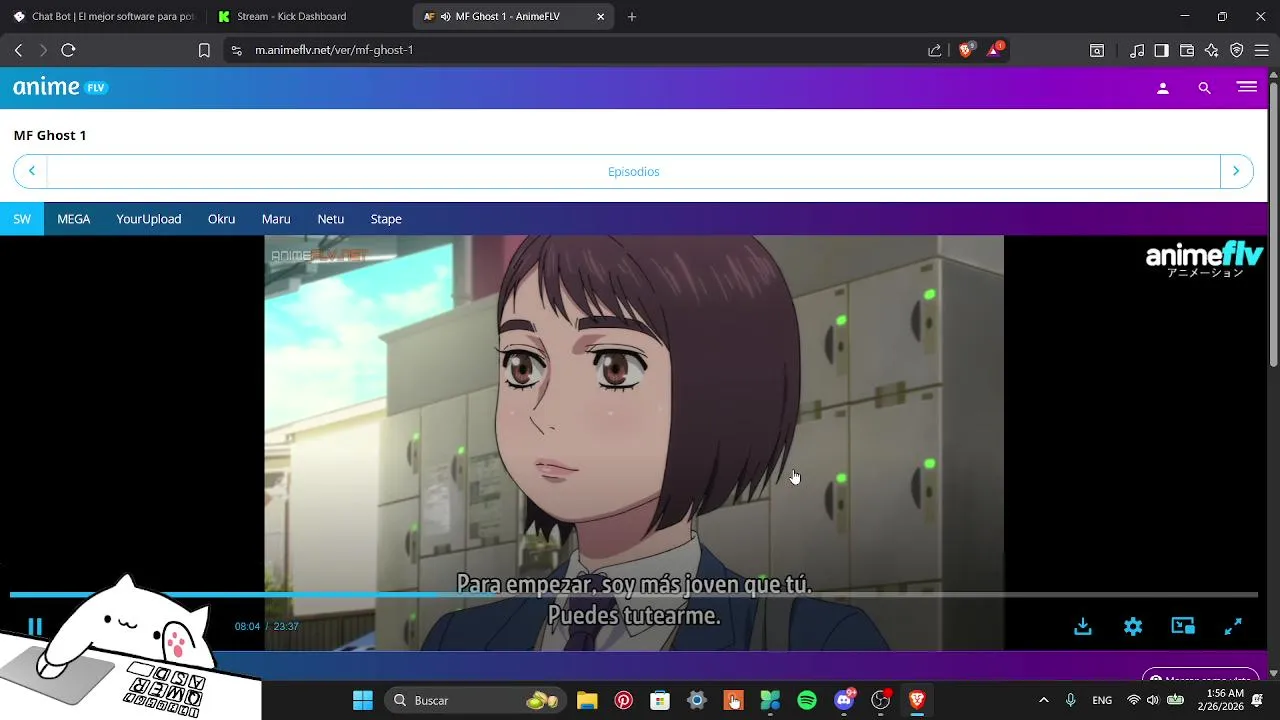Switch to the Okru server tab
Screen dimensions: 1280x720
222,219
